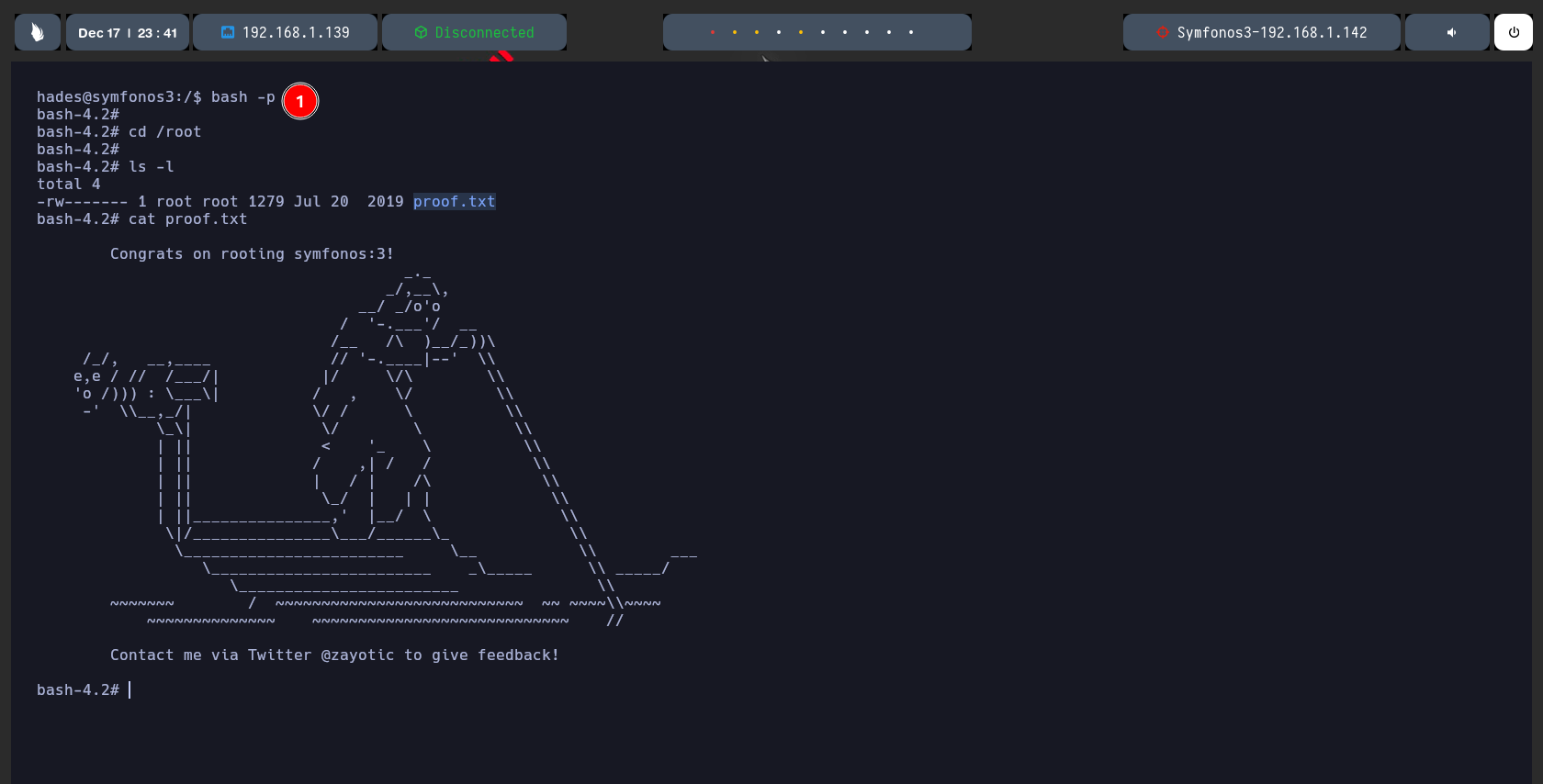This screenshot has height=784, width=1543.
Task: Toggle the Disconnected VPN status text
Action: [x=484, y=32]
